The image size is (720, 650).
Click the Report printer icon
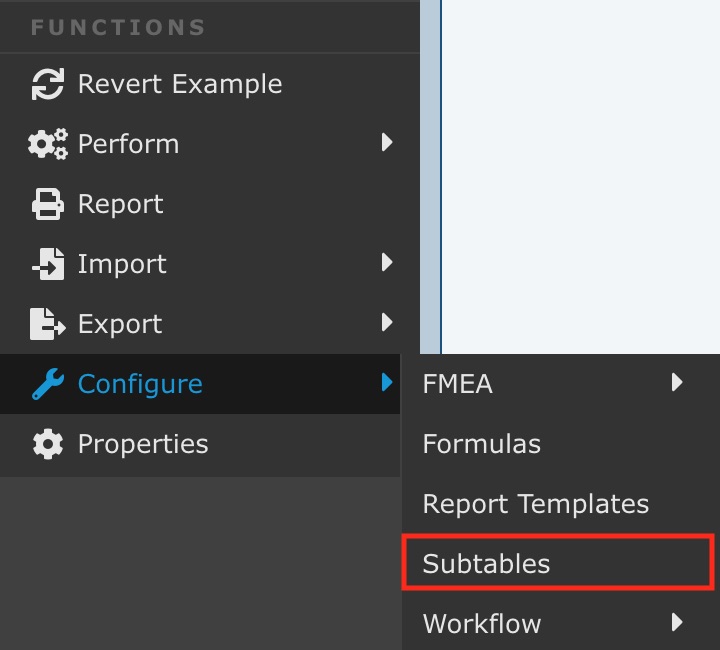pyautogui.click(x=47, y=204)
